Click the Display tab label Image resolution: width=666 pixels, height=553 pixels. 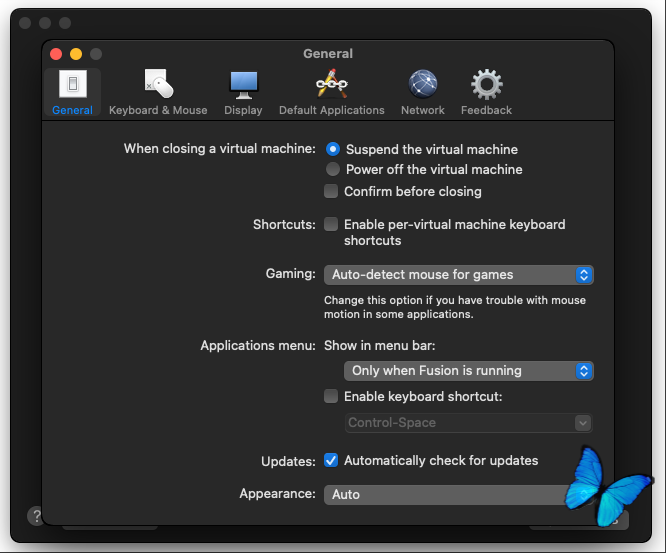point(243,110)
